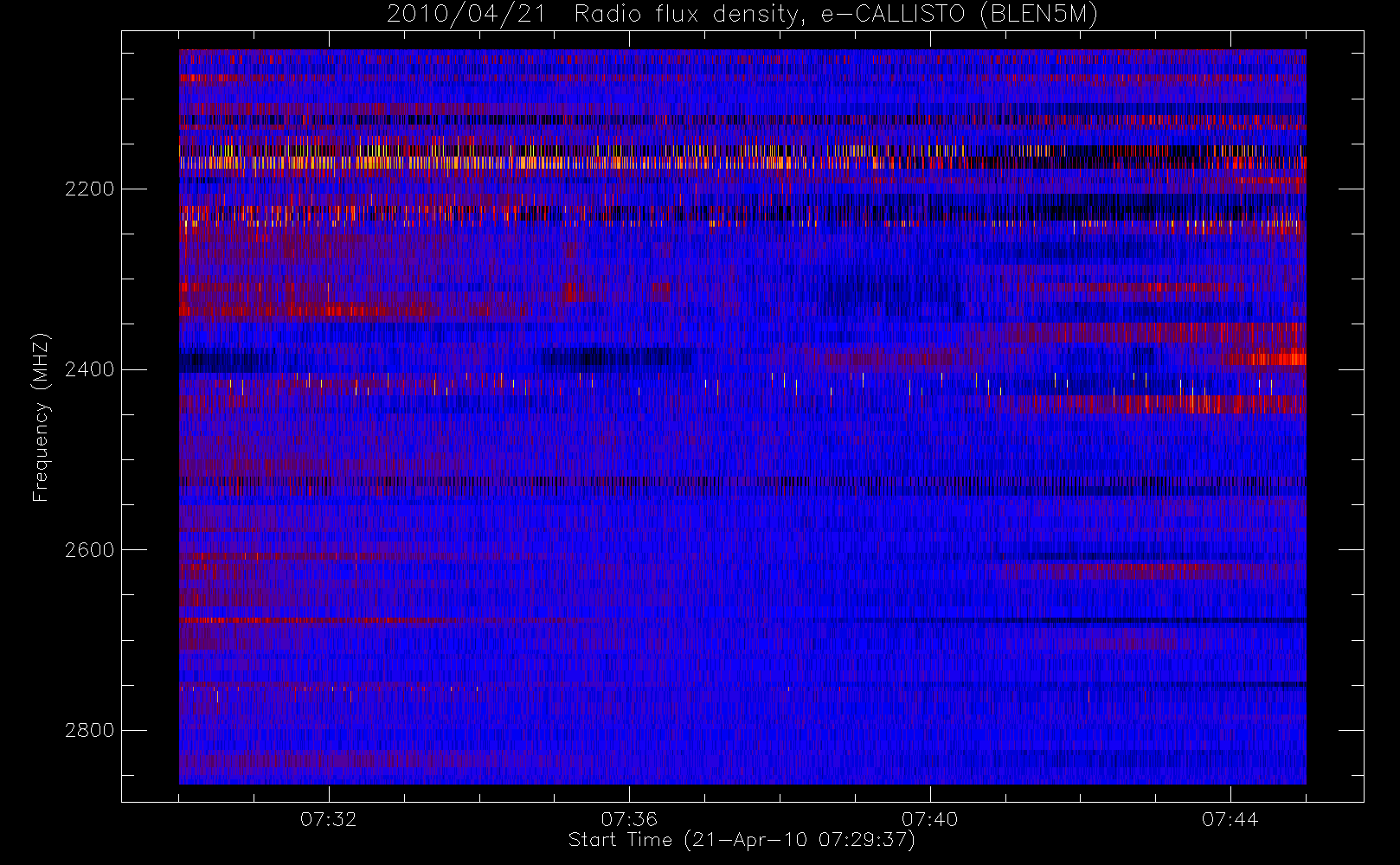1400x865 pixels.
Task: Click the 'Frequency (MHZ)' axis label
Action: click(x=41, y=417)
